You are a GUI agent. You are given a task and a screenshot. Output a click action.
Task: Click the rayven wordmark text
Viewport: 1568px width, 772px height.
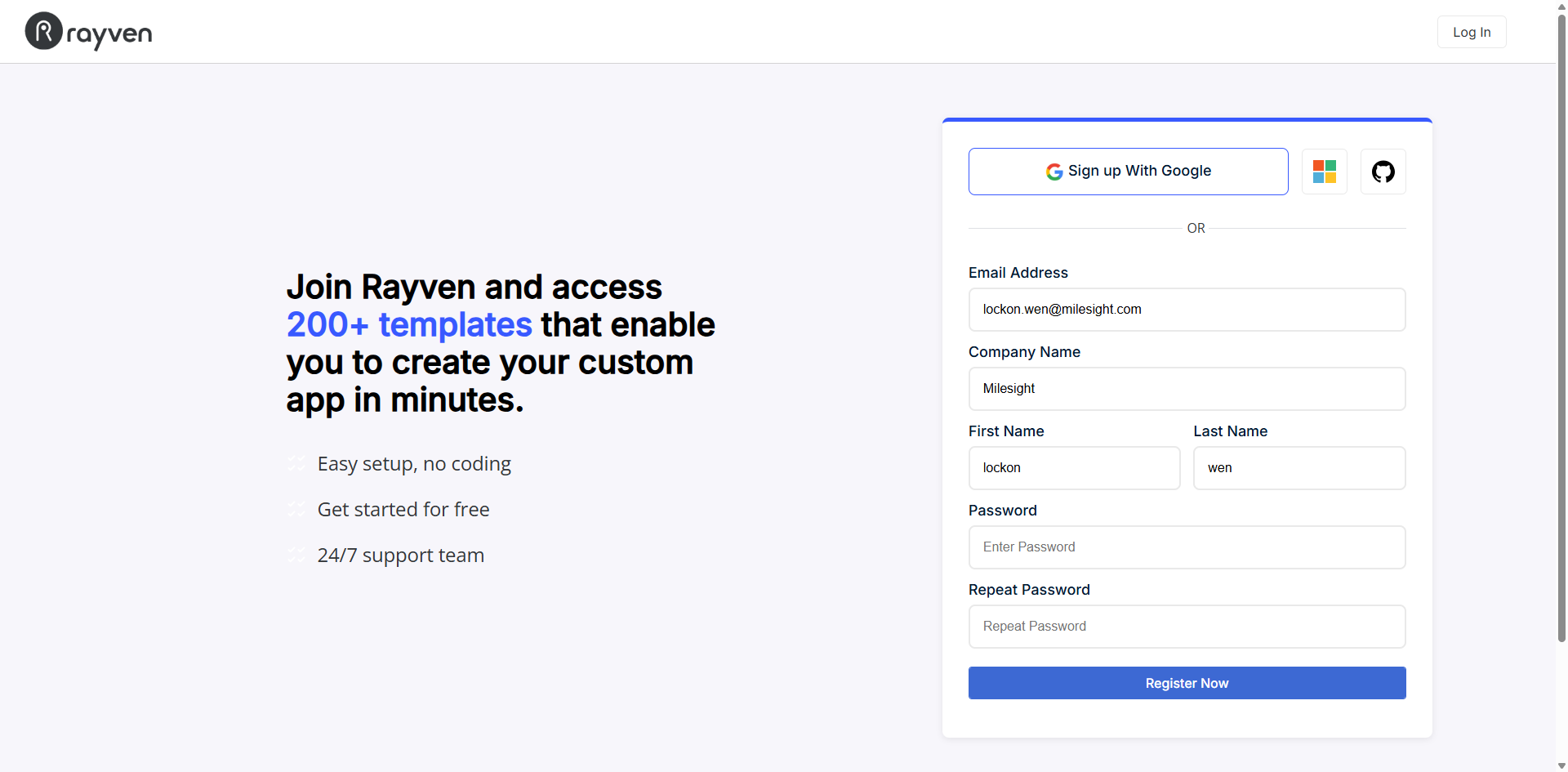[x=109, y=34]
